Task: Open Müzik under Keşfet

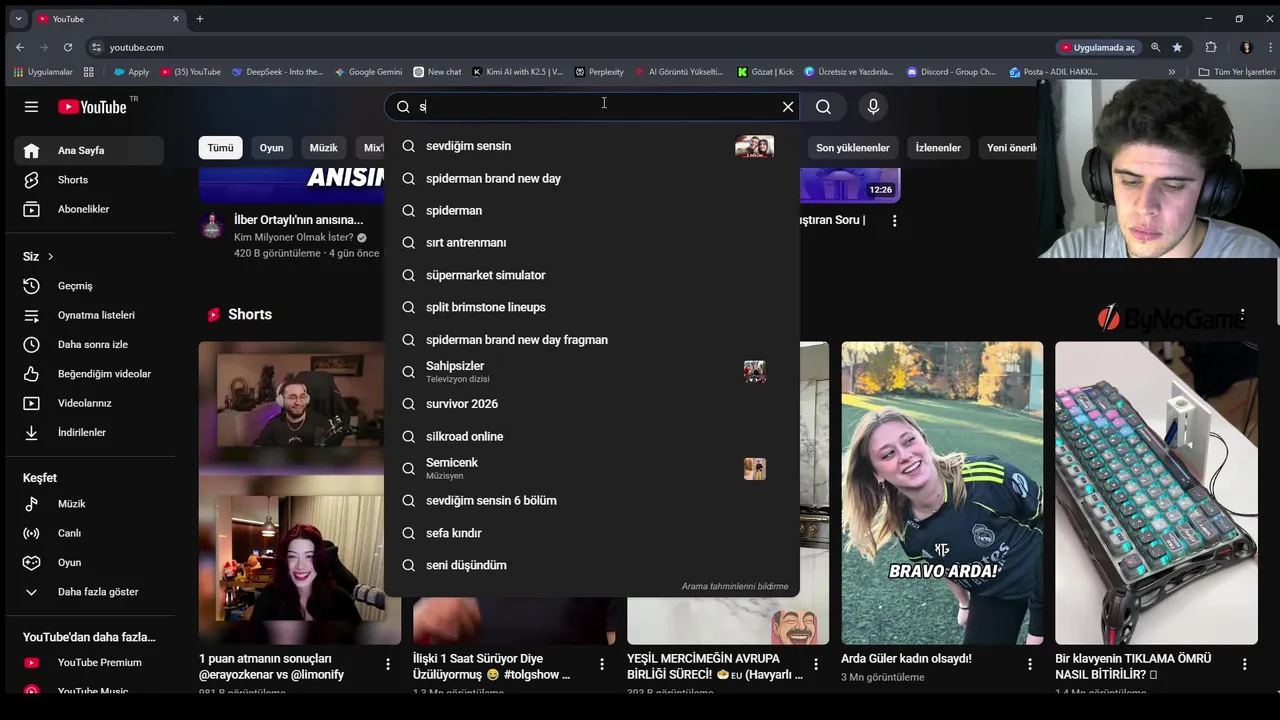Action: [89, 504]
